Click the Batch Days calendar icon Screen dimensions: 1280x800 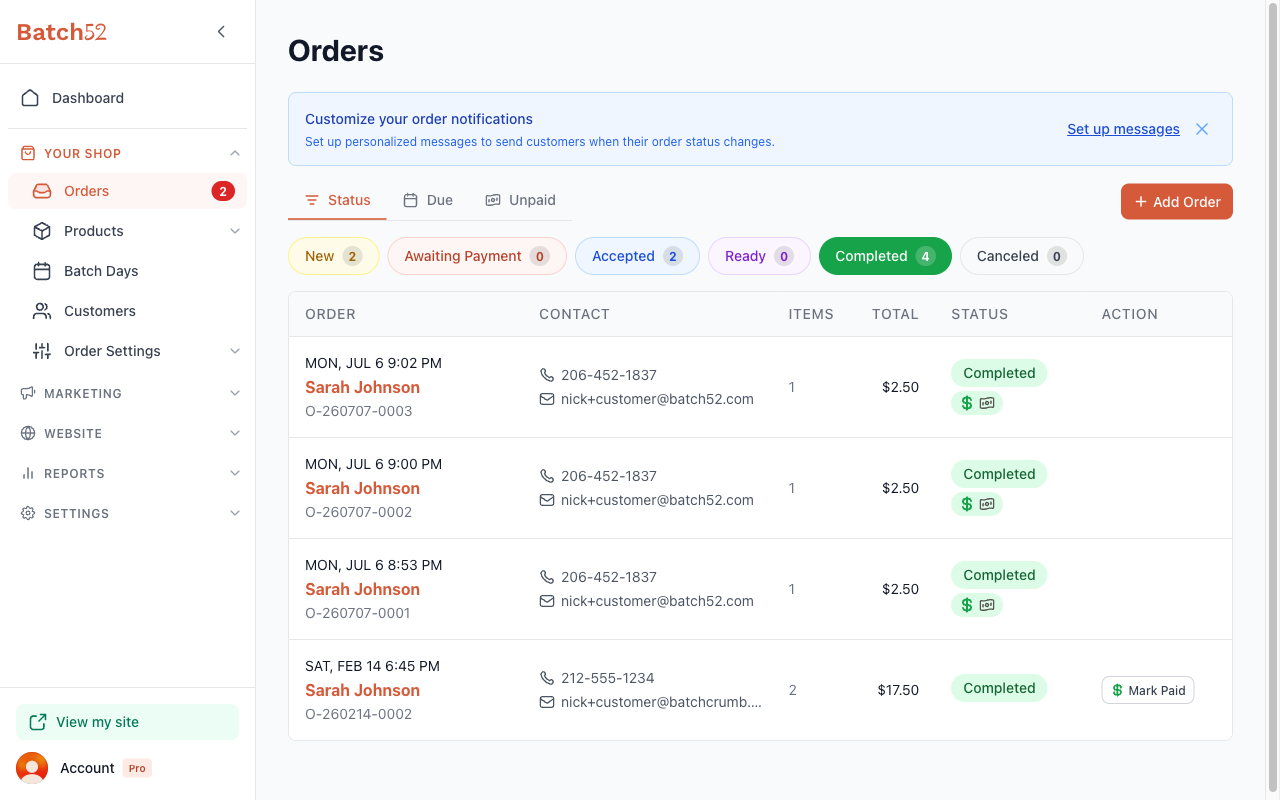coord(42,271)
